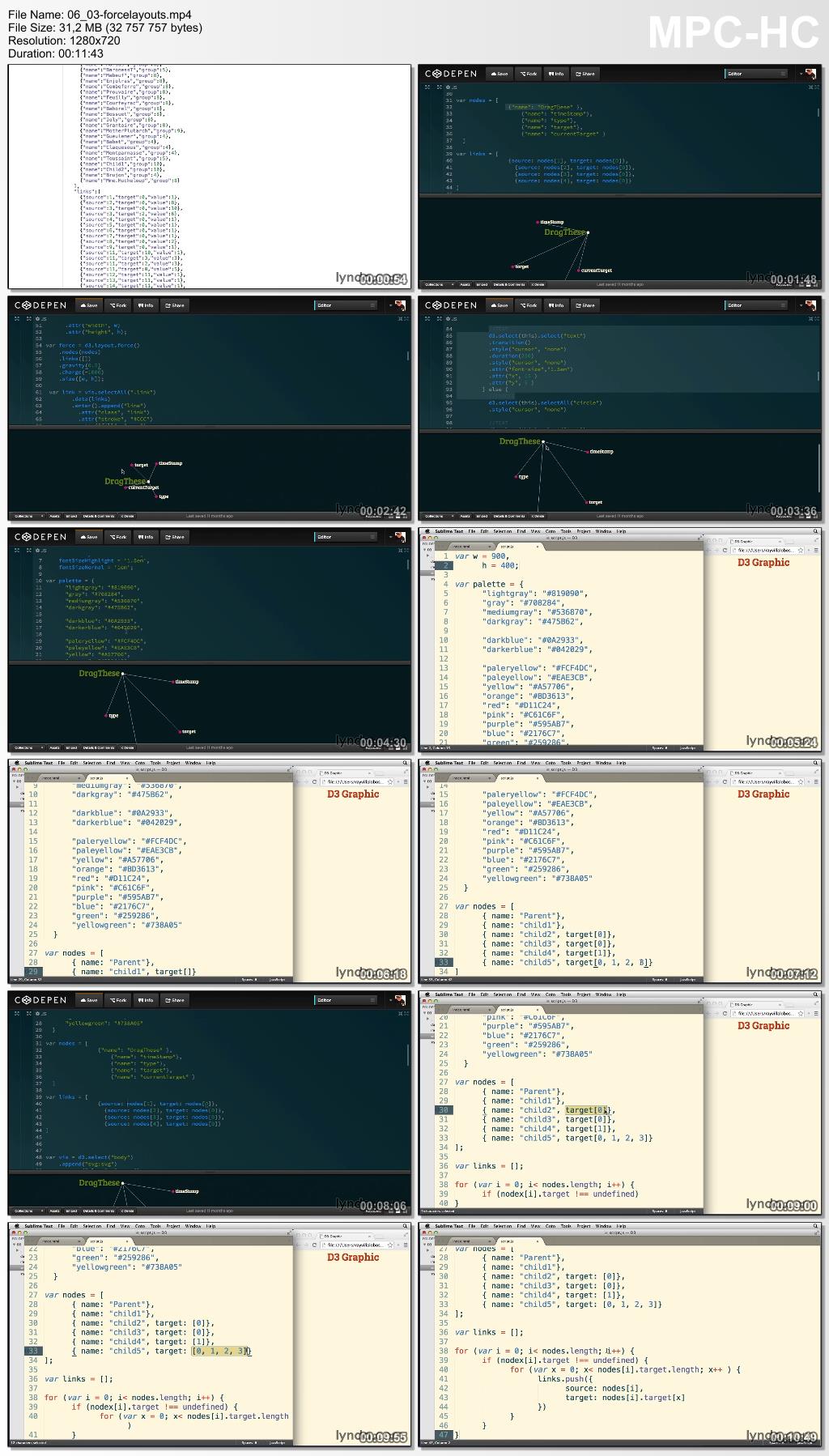Click user avatar in the 00:03:36 frame
Screen dimensions: 829x1456
810,305
